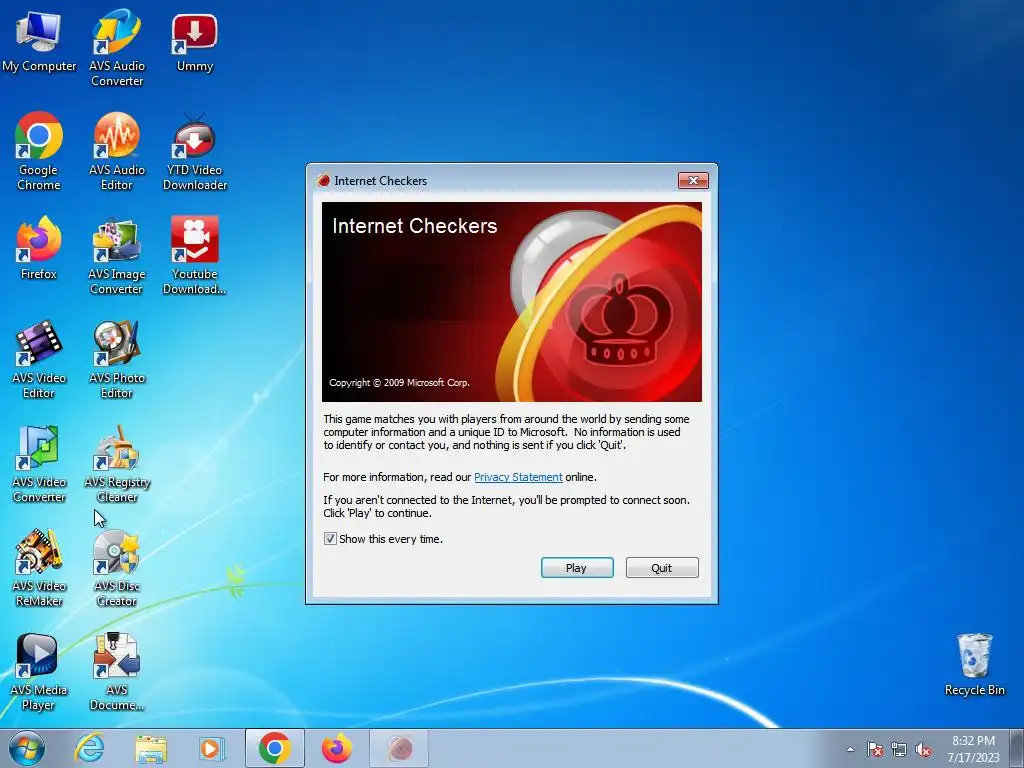Open My Computer desktop icon
Viewport: 1024px width, 768px height.
39,40
